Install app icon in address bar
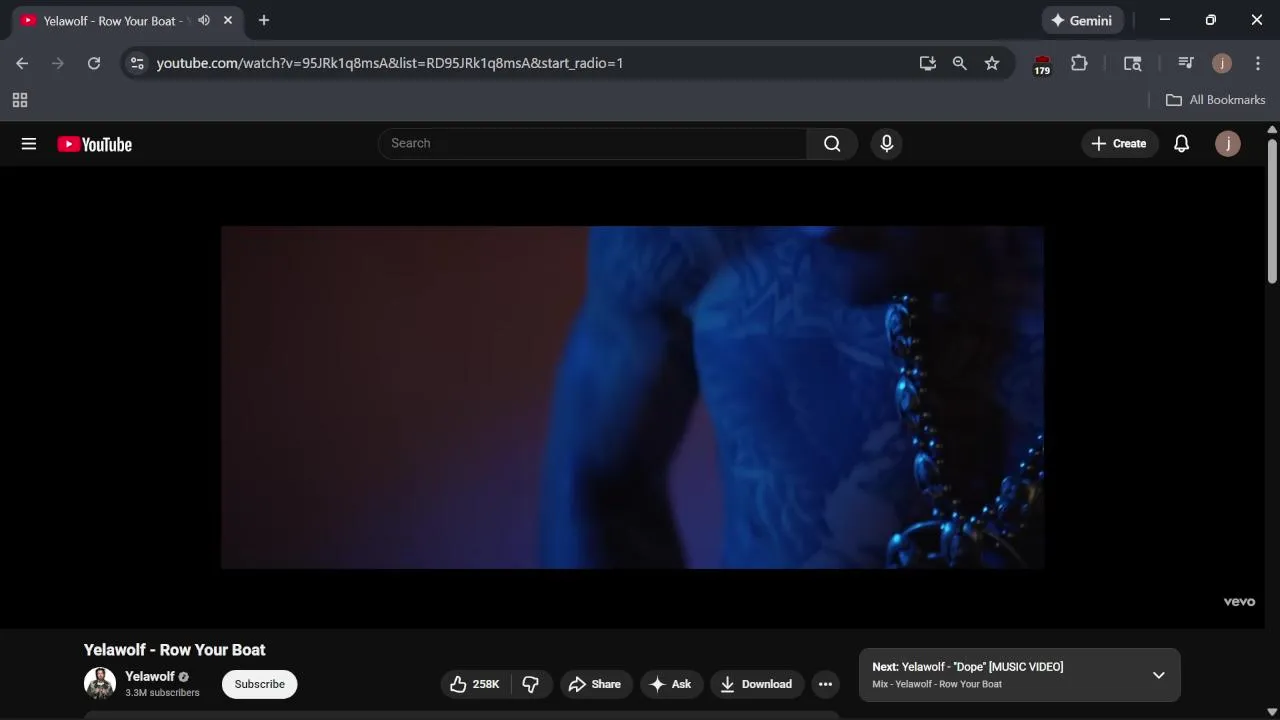1280x720 pixels. click(x=928, y=63)
